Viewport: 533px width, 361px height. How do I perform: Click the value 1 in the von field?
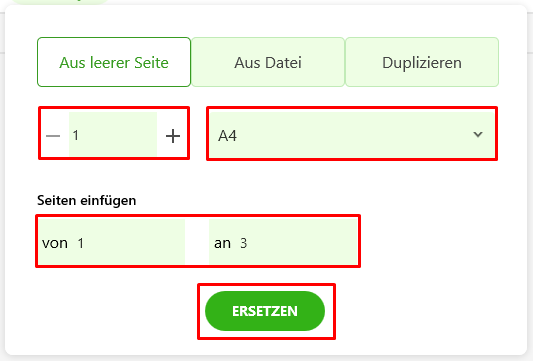point(81,243)
